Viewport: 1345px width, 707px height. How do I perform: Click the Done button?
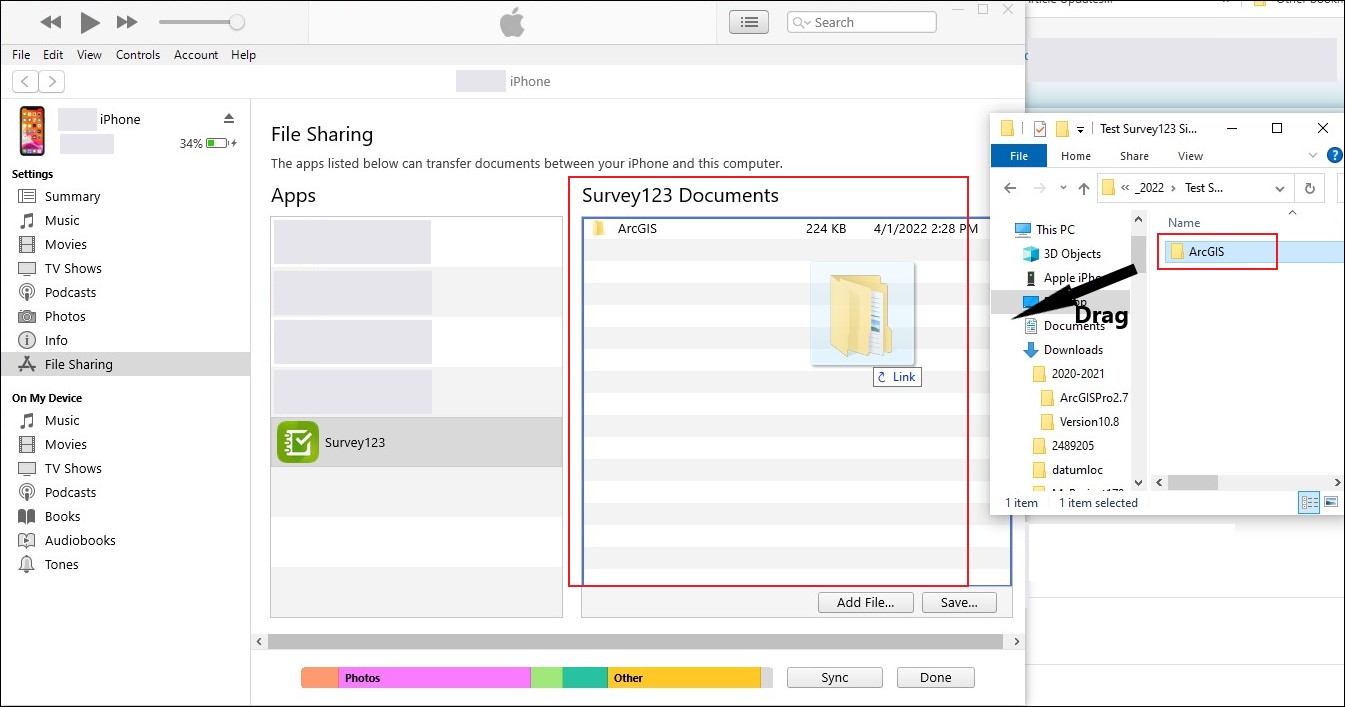click(936, 677)
